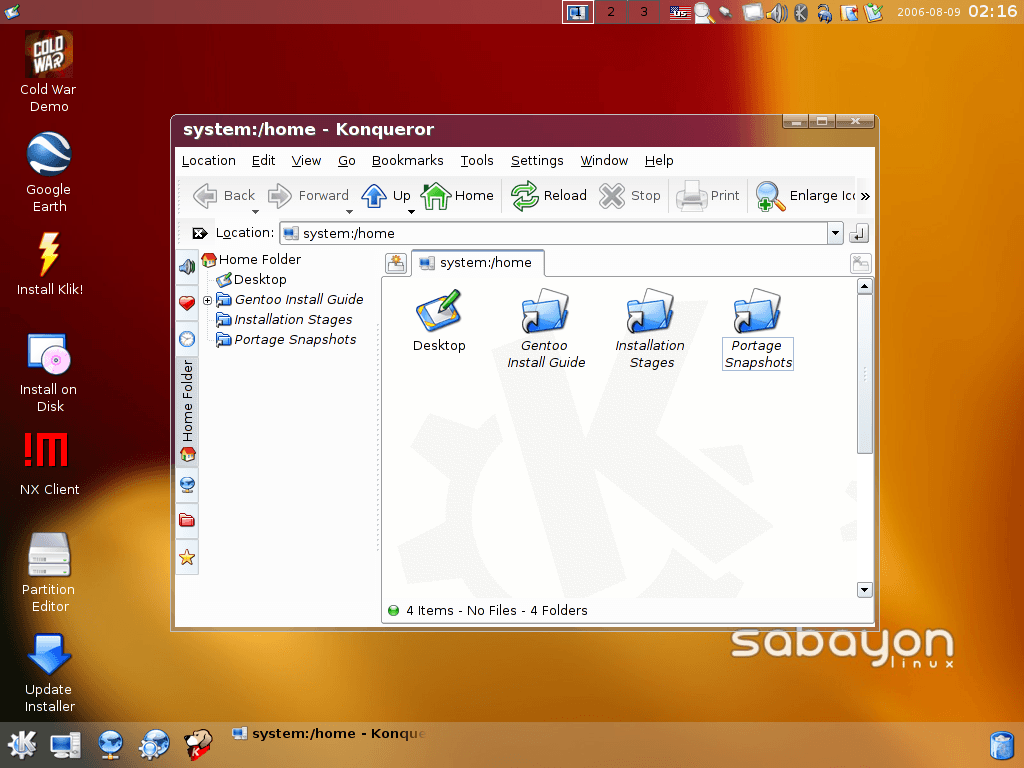Viewport: 1024px width, 768px height.
Task: Open the Help menu
Action: click(x=659, y=161)
